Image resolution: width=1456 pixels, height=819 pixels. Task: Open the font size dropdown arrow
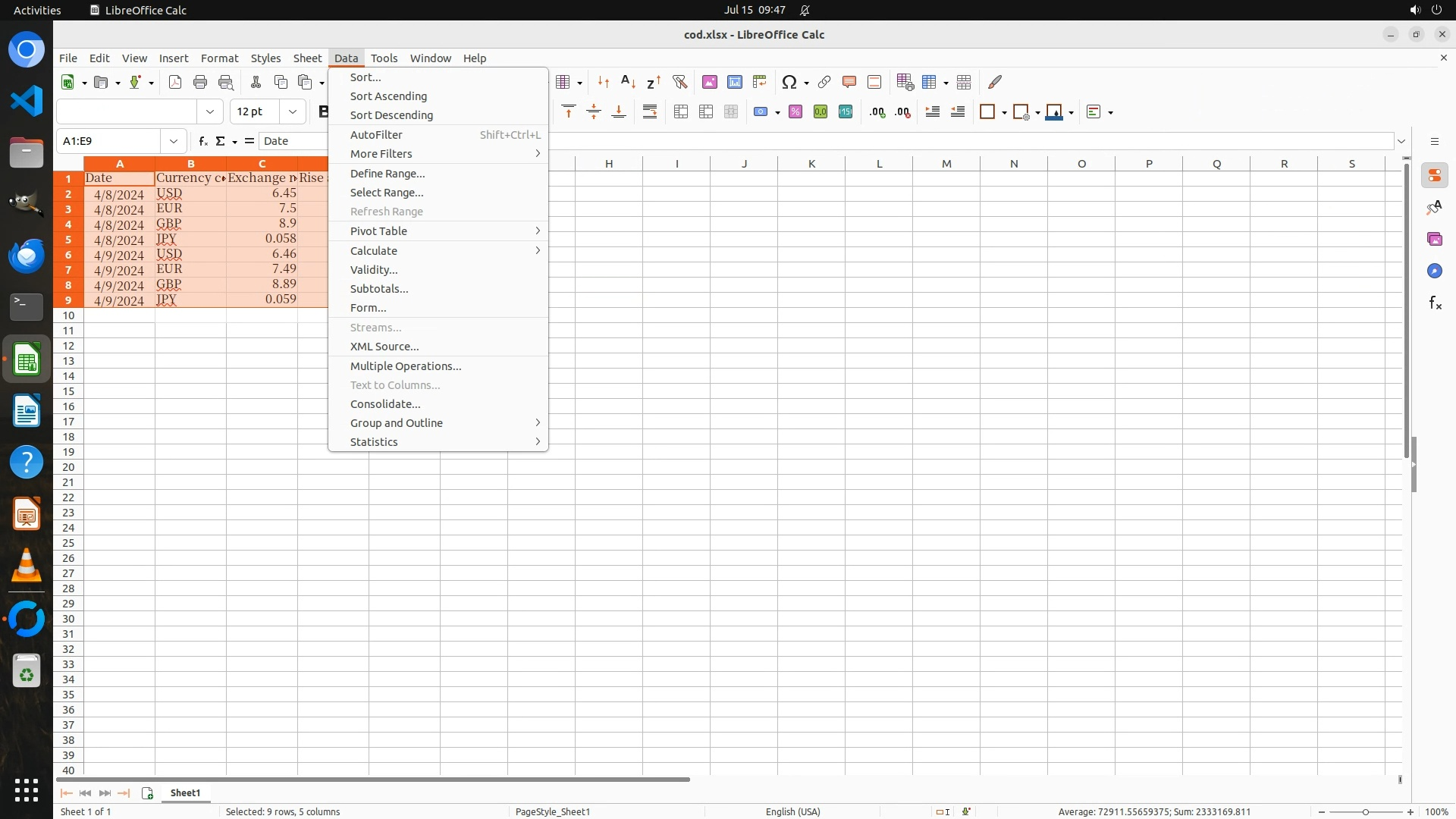click(x=292, y=112)
